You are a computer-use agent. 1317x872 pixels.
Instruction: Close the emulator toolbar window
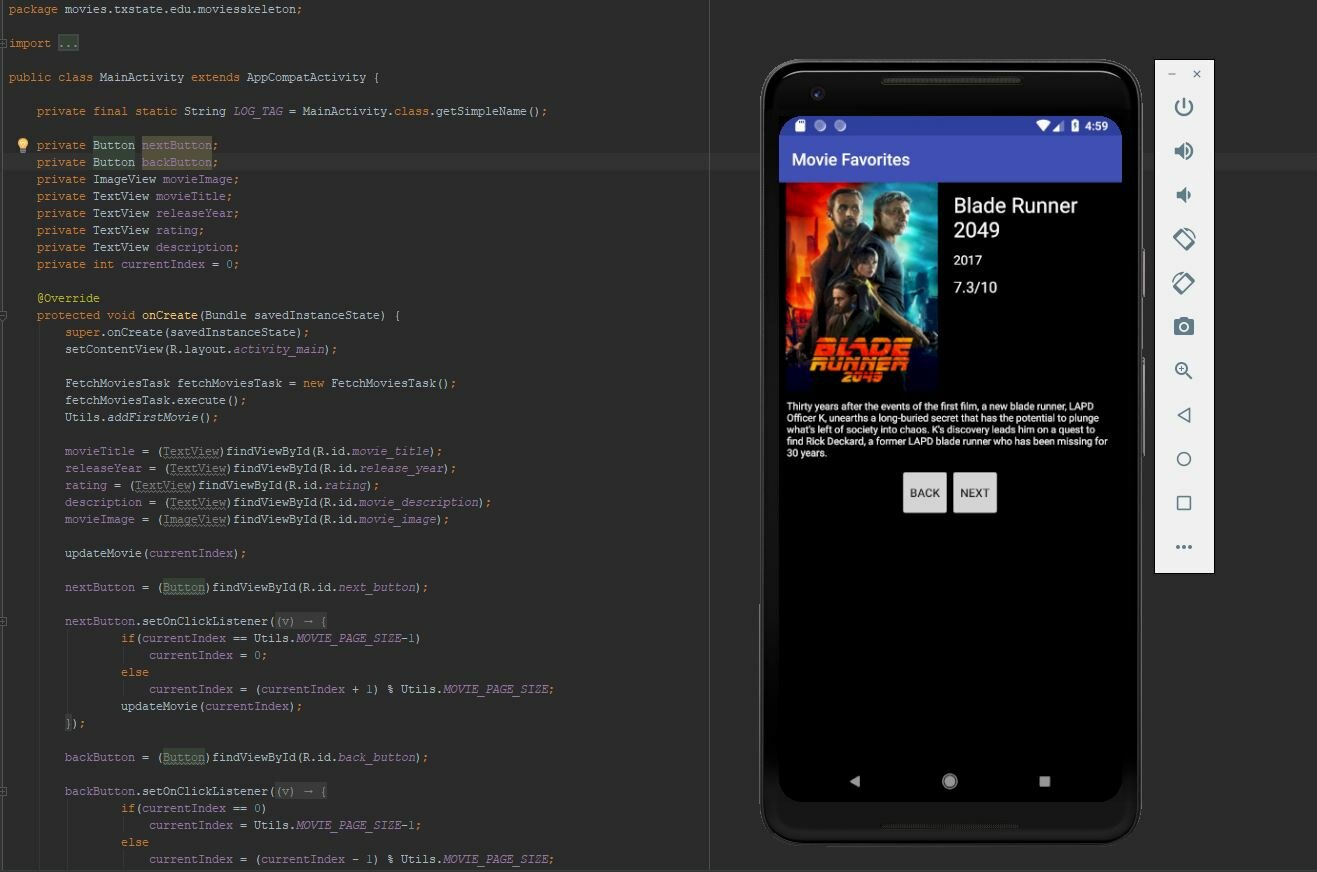pyautogui.click(x=1197, y=74)
